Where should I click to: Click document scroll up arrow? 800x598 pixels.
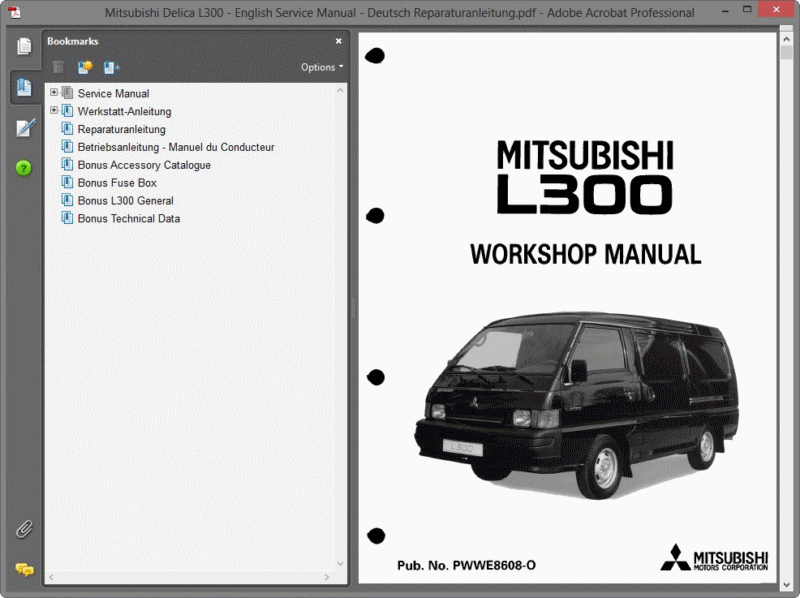[x=786, y=39]
